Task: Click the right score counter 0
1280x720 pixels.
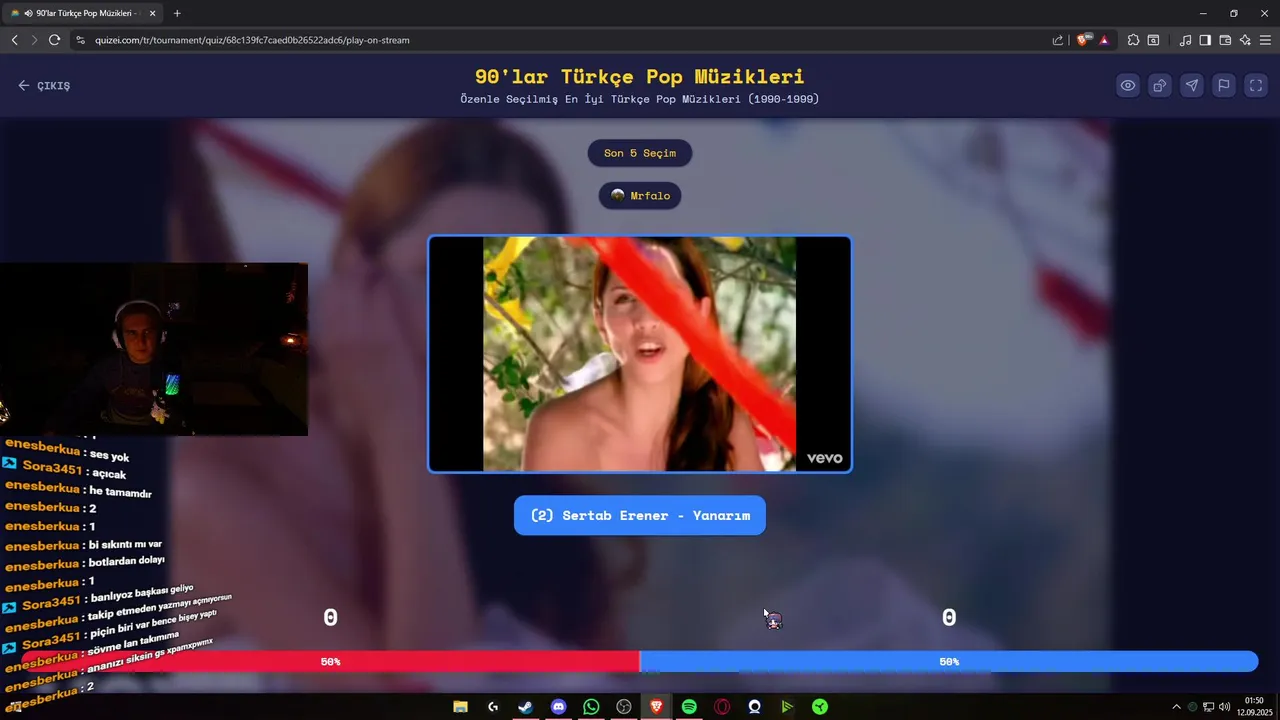Action: [x=949, y=618]
